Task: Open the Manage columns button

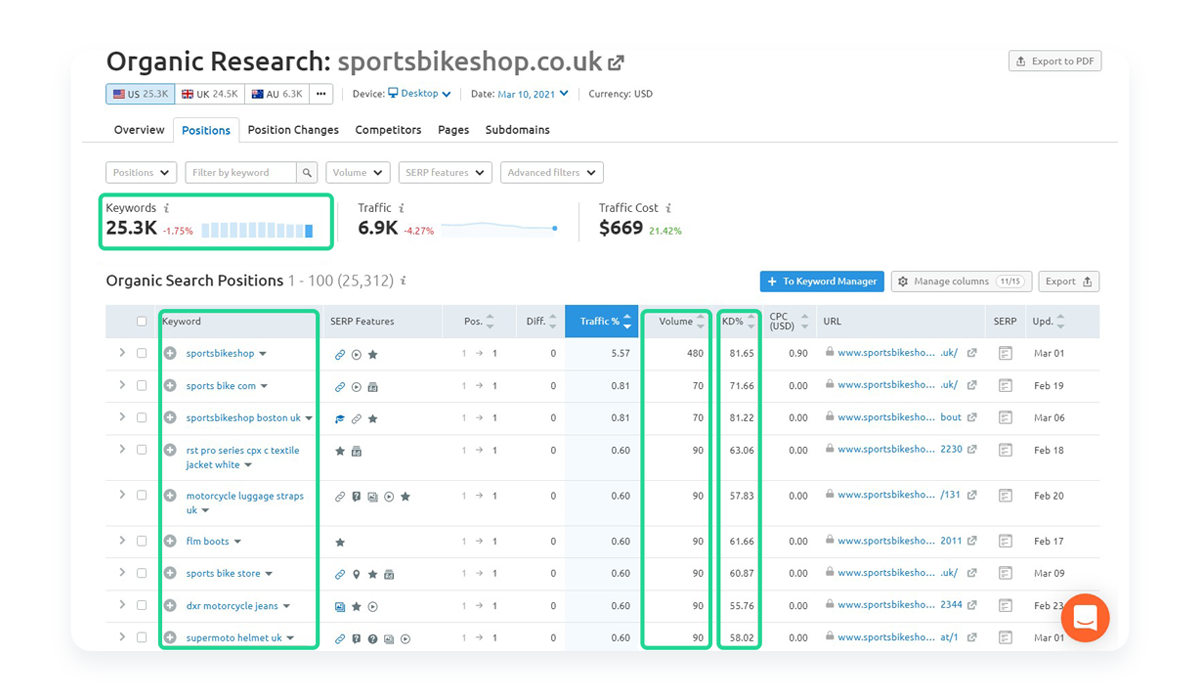Action: [x=960, y=282]
